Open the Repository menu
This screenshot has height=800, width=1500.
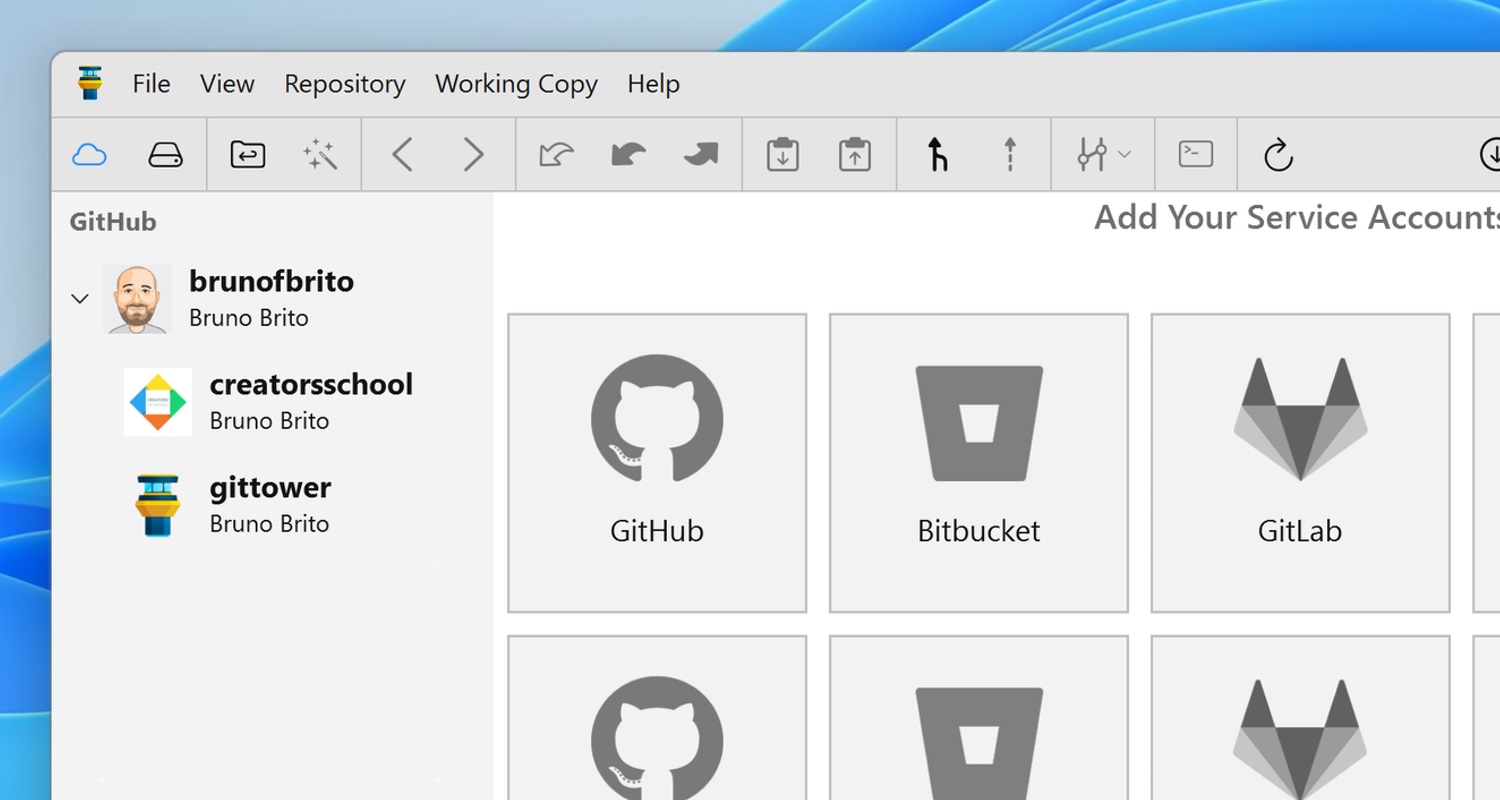tap(344, 84)
